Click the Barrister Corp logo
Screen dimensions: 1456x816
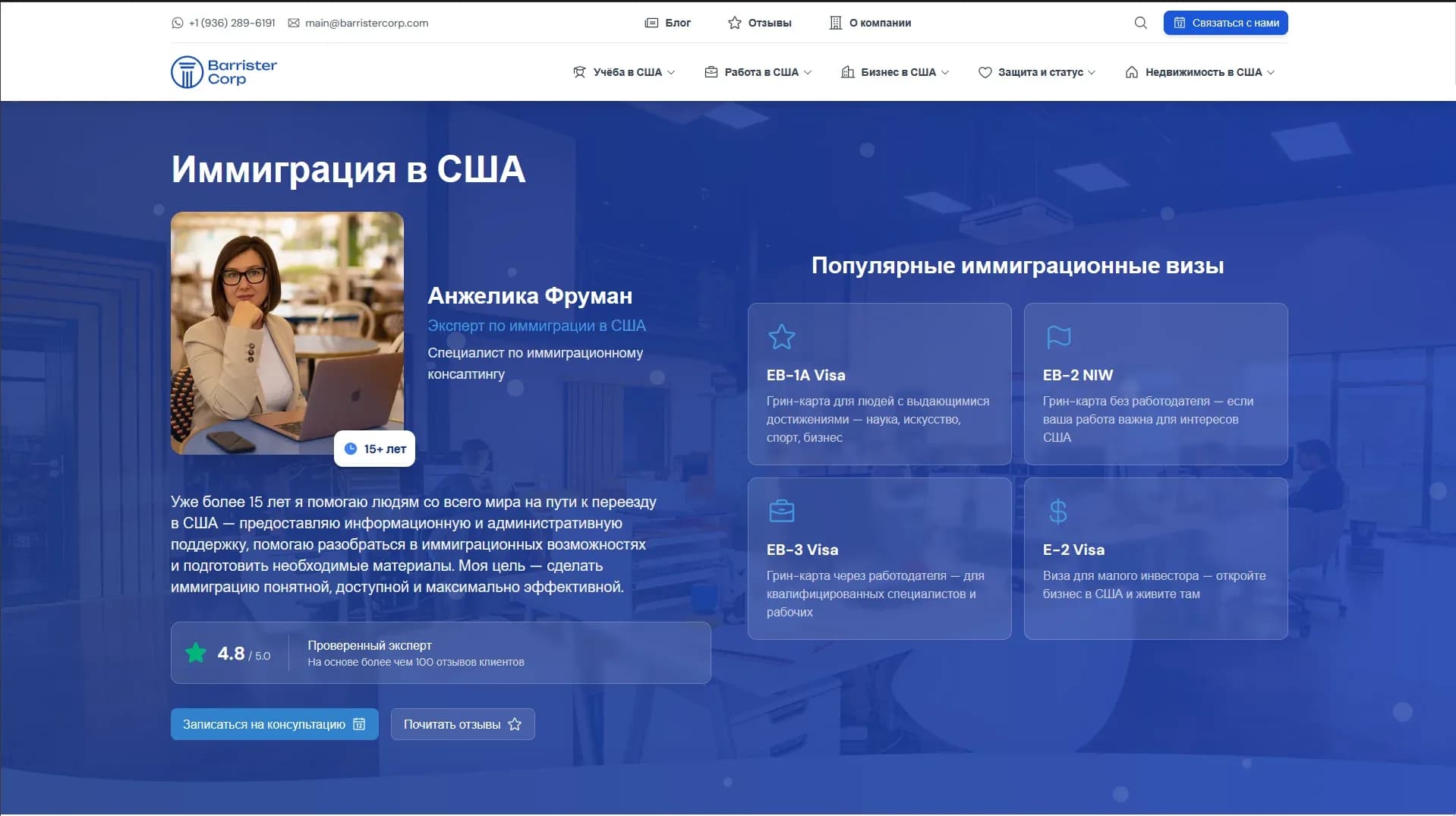[224, 72]
